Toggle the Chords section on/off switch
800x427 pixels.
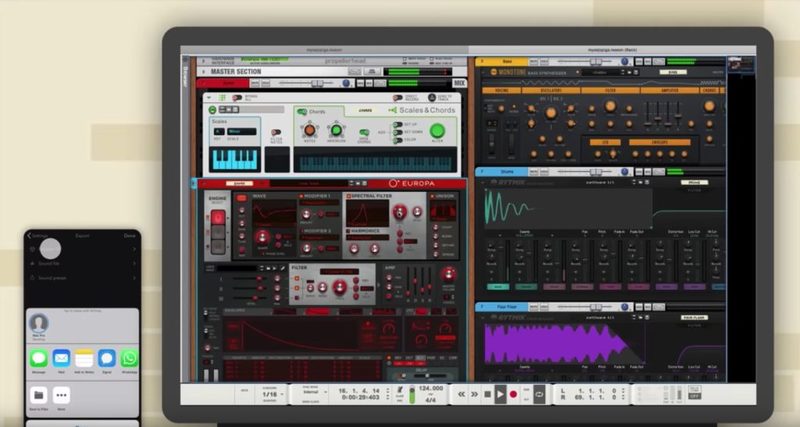pyautogui.click(x=302, y=112)
